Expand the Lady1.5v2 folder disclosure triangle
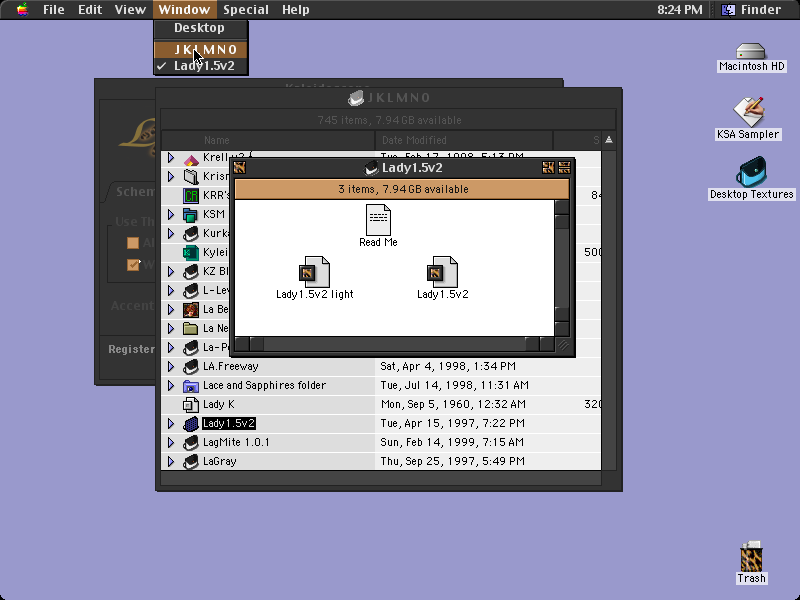Viewport: 800px width, 600px height. [x=171, y=423]
